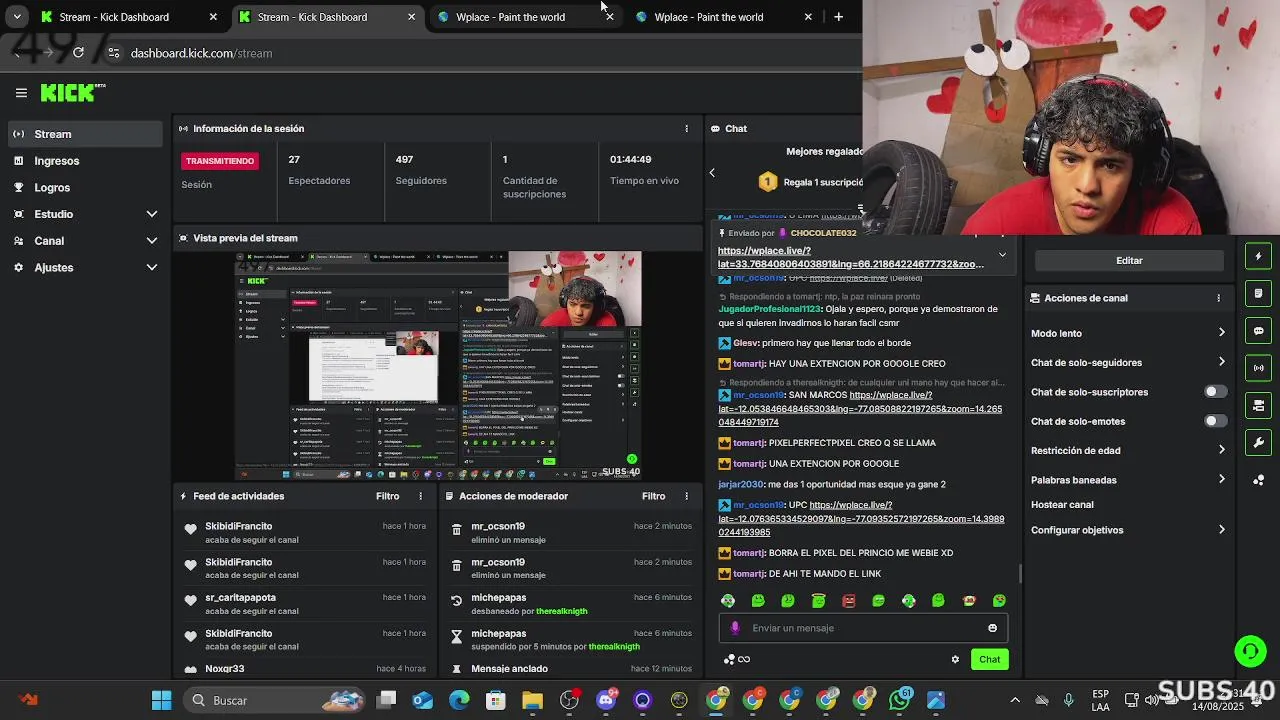Expand Restricción de edad options
1280x720 pixels.
(x=1222, y=450)
